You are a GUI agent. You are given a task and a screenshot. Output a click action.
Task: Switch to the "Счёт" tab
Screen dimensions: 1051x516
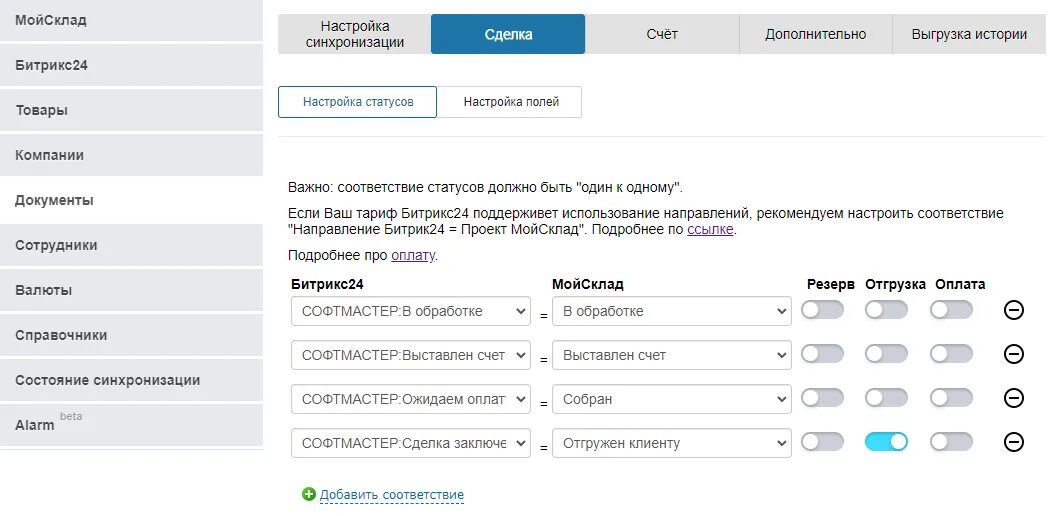tap(662, 34)
